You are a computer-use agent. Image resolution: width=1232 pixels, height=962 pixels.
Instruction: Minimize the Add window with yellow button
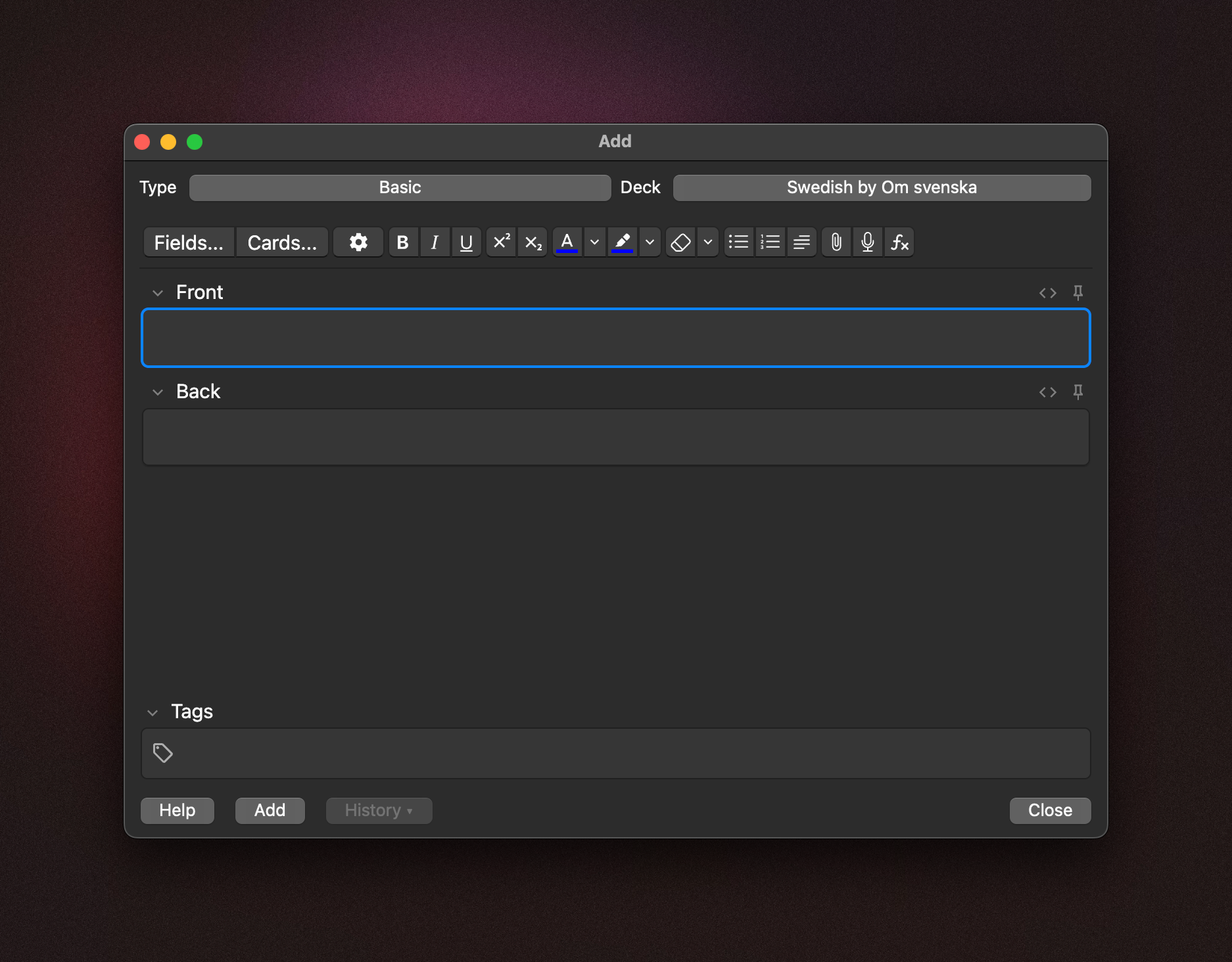168,142
